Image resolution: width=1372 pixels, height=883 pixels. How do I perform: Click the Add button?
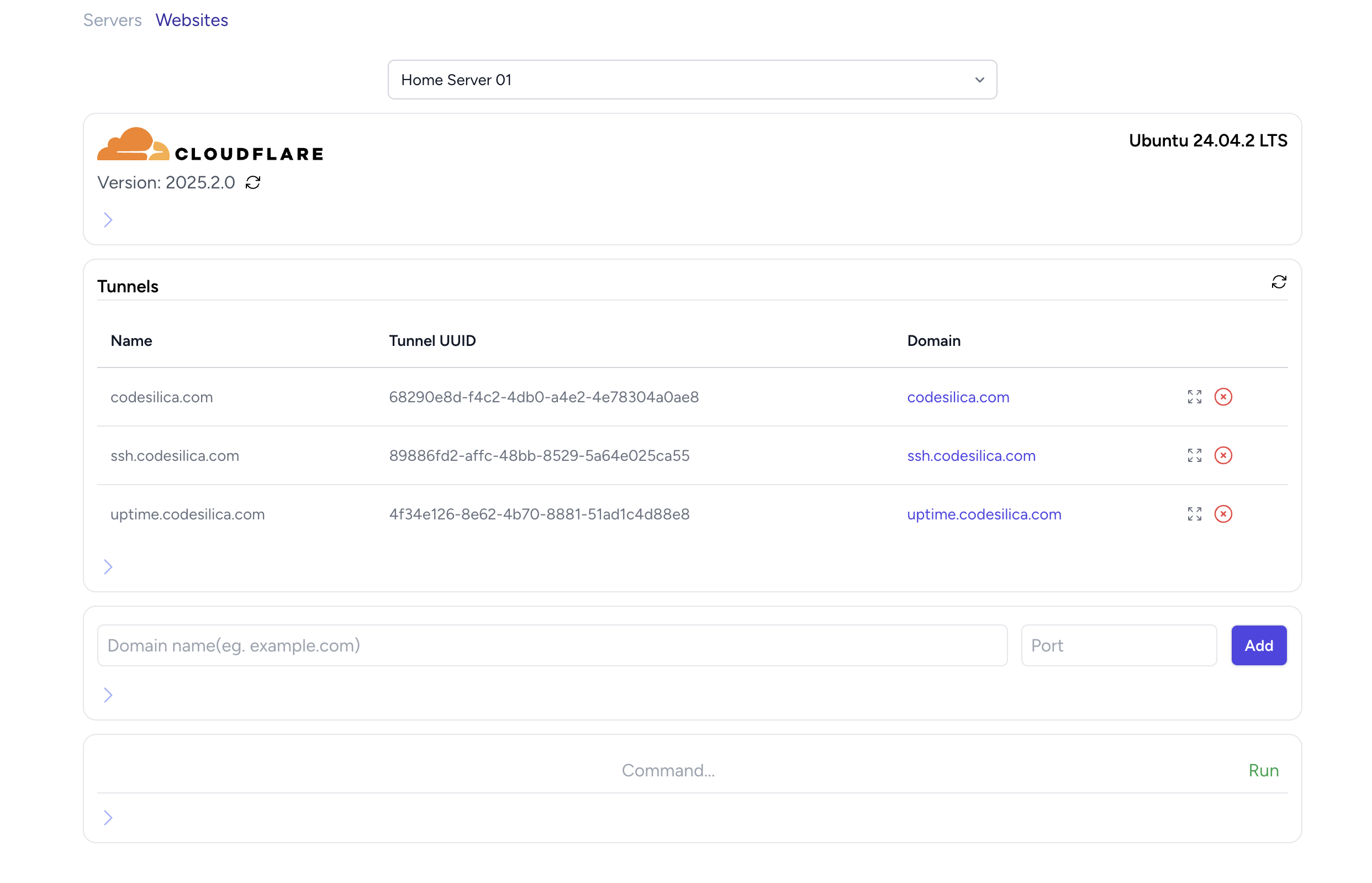1258,645
